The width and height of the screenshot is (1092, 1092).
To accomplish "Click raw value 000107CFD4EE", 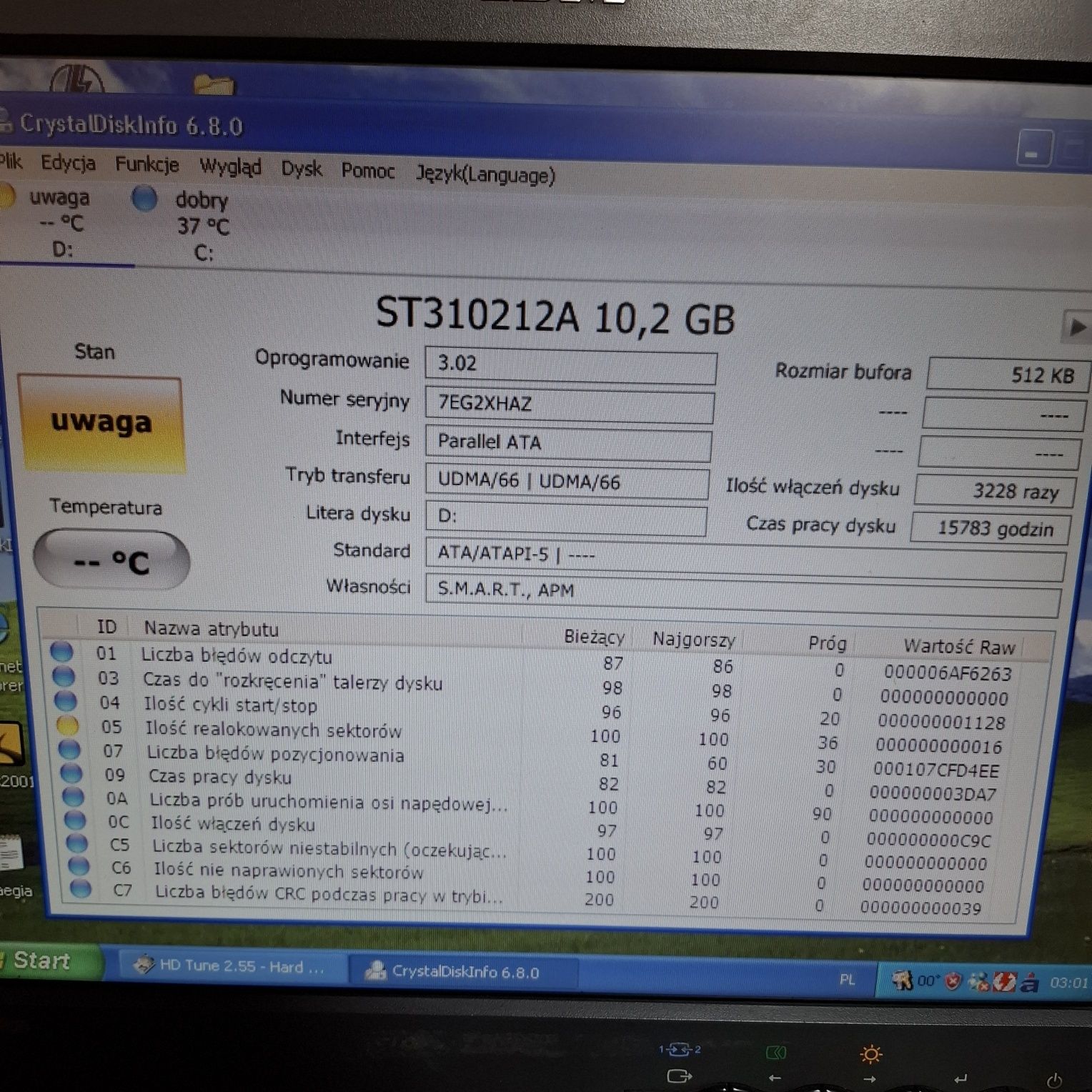I will [936, 770].
